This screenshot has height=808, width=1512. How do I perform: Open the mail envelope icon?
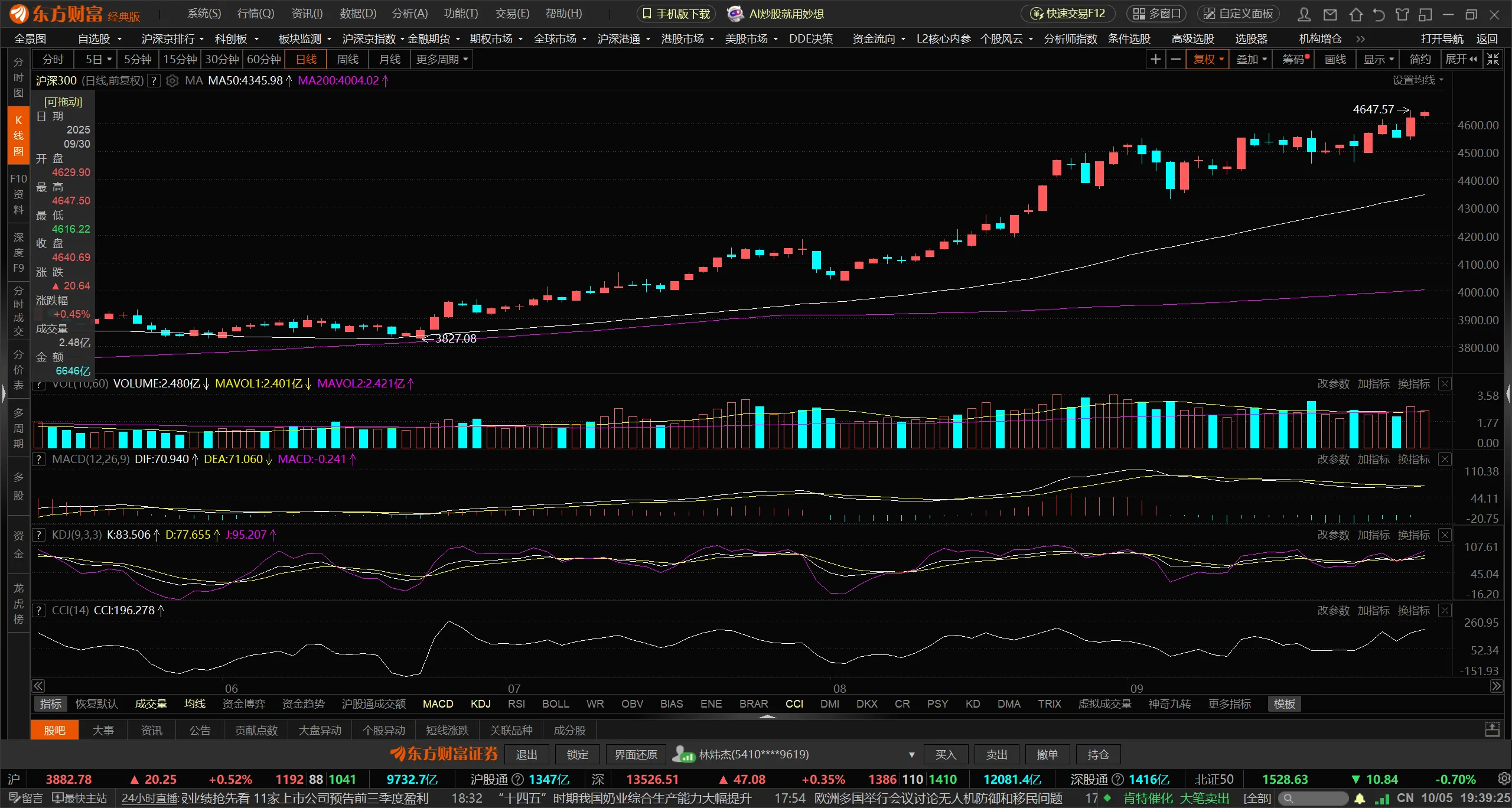[x=1329, y=14]
